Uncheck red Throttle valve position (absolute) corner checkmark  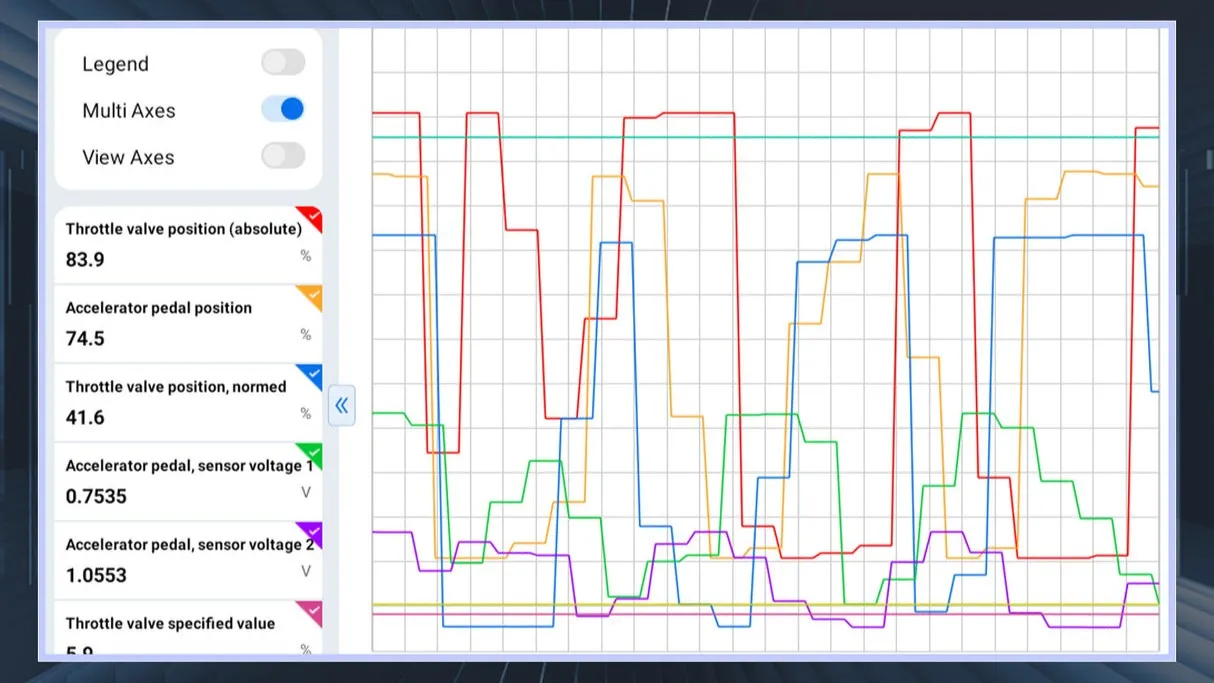312,219
